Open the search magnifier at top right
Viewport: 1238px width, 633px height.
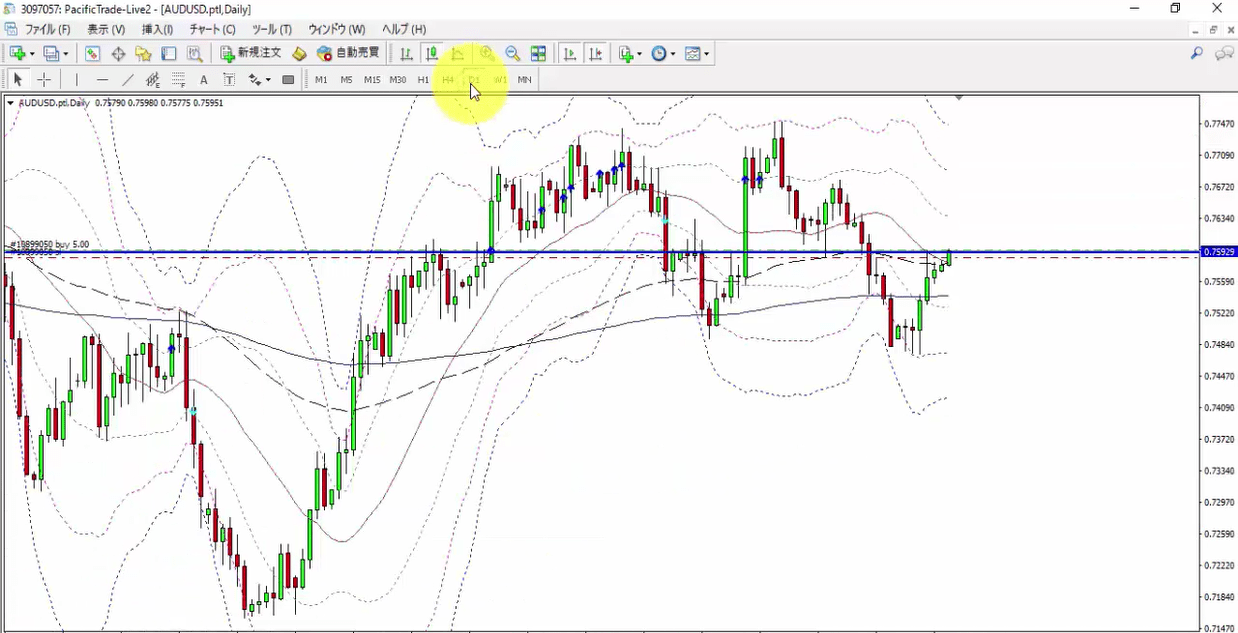[1196, 53]
